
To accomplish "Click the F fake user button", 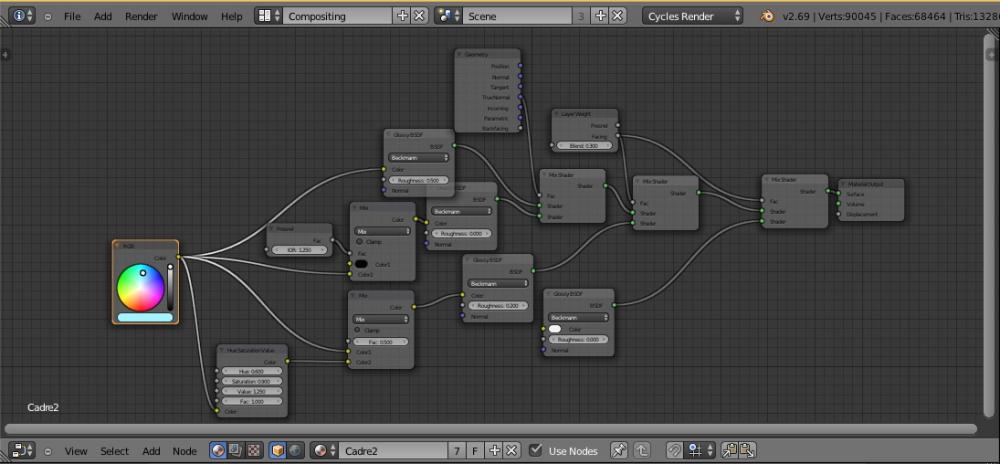I will [x=475, y=451].
